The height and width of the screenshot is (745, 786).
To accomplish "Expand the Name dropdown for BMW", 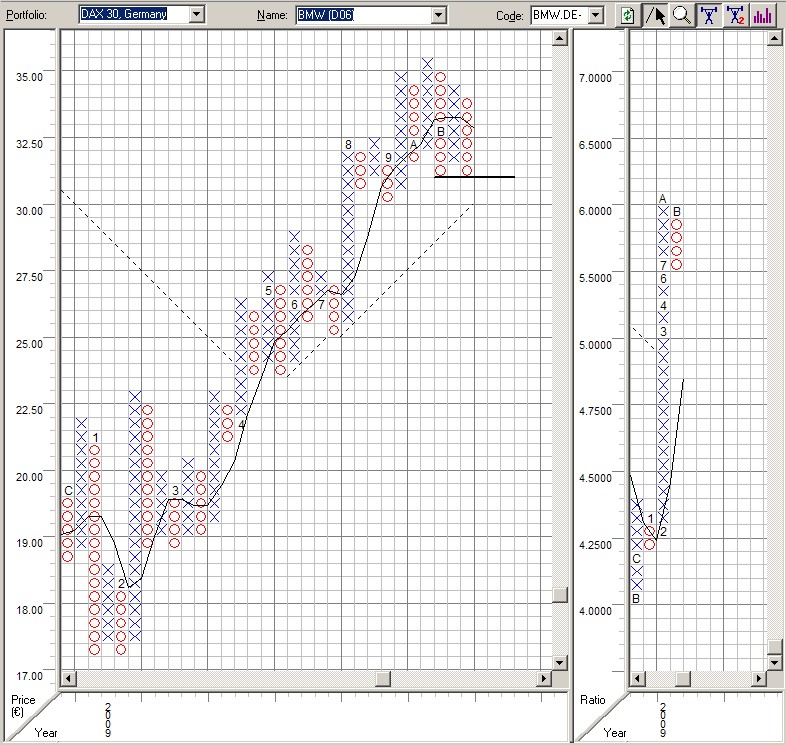I will (438, 15).
